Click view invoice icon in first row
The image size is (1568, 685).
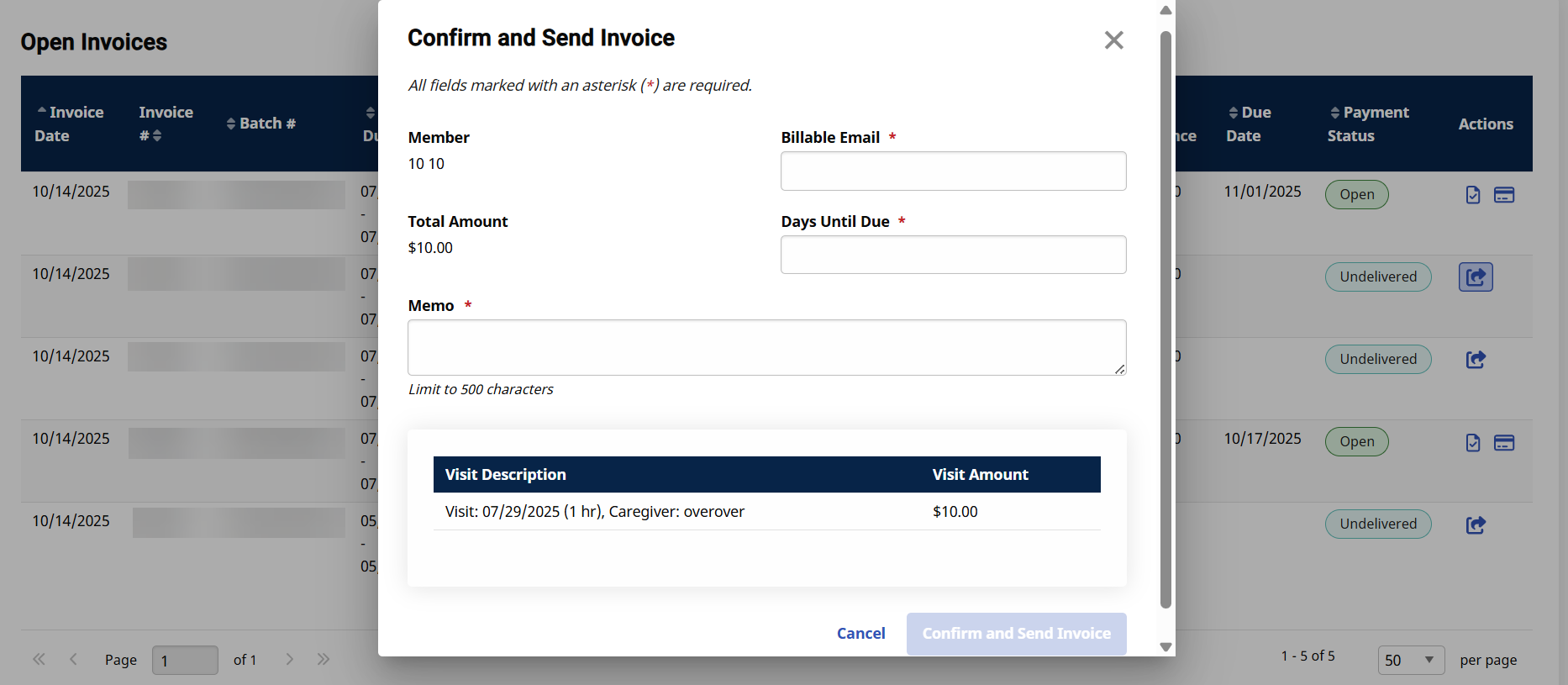click(x=1473, y=195)
